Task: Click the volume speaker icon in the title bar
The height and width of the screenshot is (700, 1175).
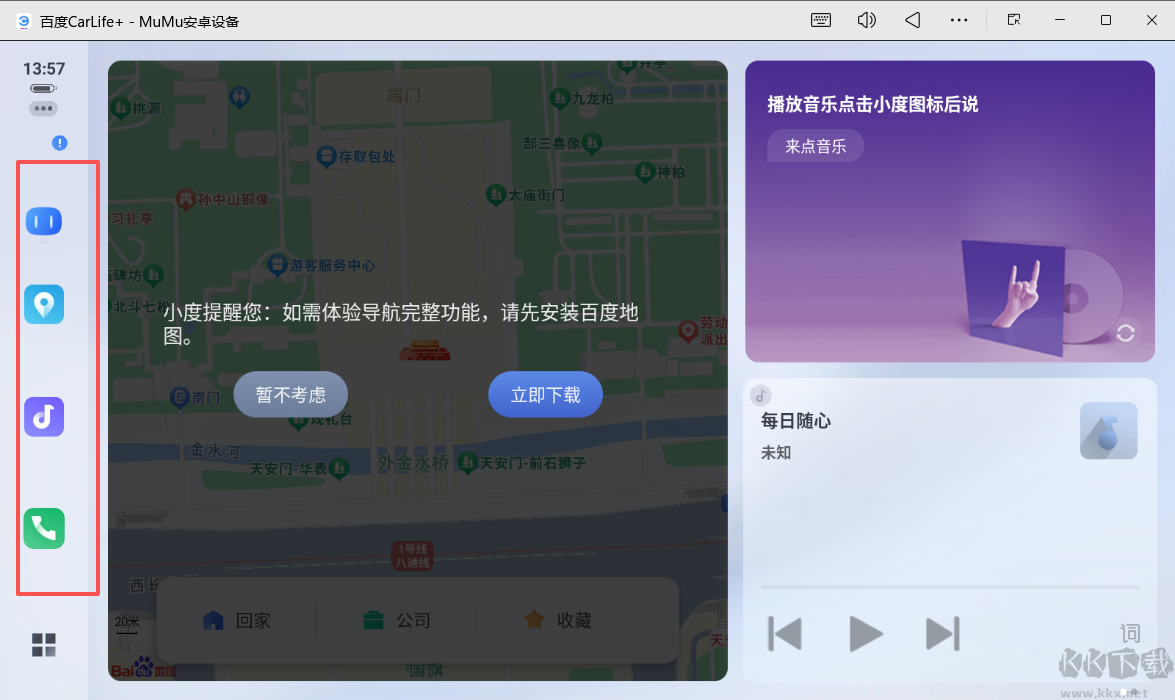Action: pyautogui.click(x=866, y=20)
